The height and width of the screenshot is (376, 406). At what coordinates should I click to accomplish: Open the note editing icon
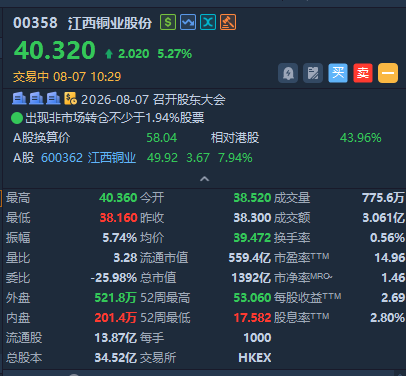click(x=313, y=73)
